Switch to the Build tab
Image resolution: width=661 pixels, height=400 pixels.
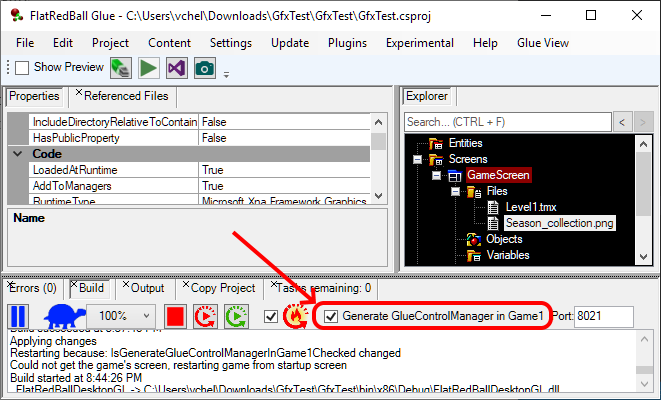tap(91, 288)
